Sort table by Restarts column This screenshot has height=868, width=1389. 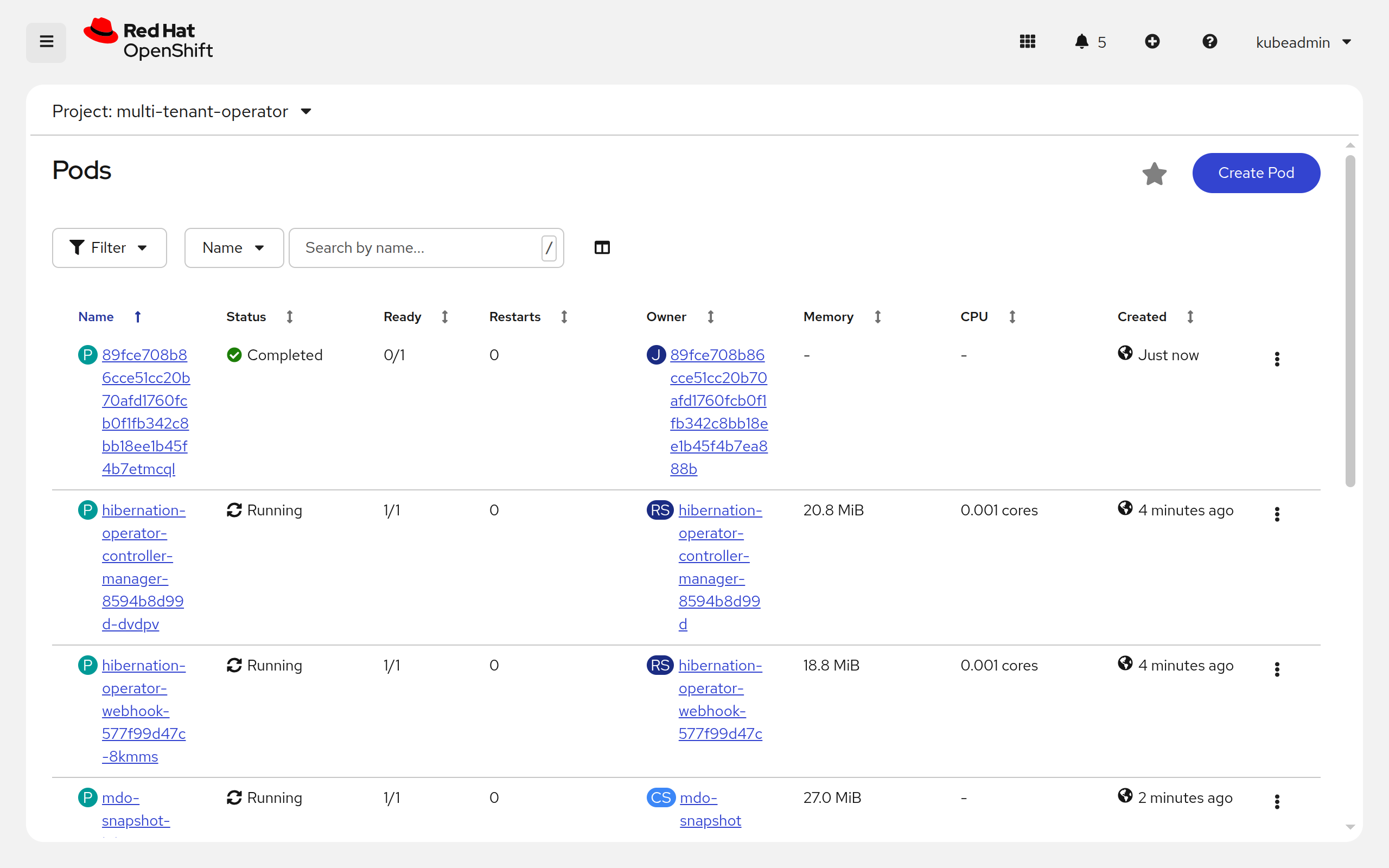click(x=564, y=317)
